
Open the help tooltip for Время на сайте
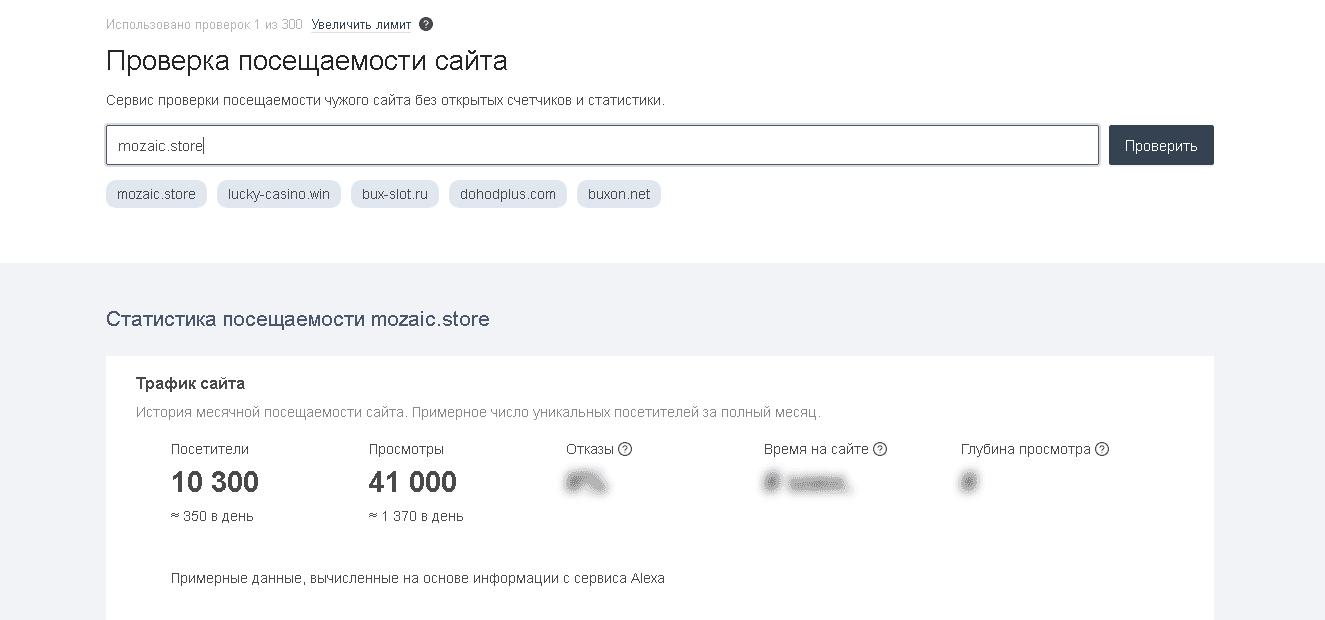pos(880,449)
